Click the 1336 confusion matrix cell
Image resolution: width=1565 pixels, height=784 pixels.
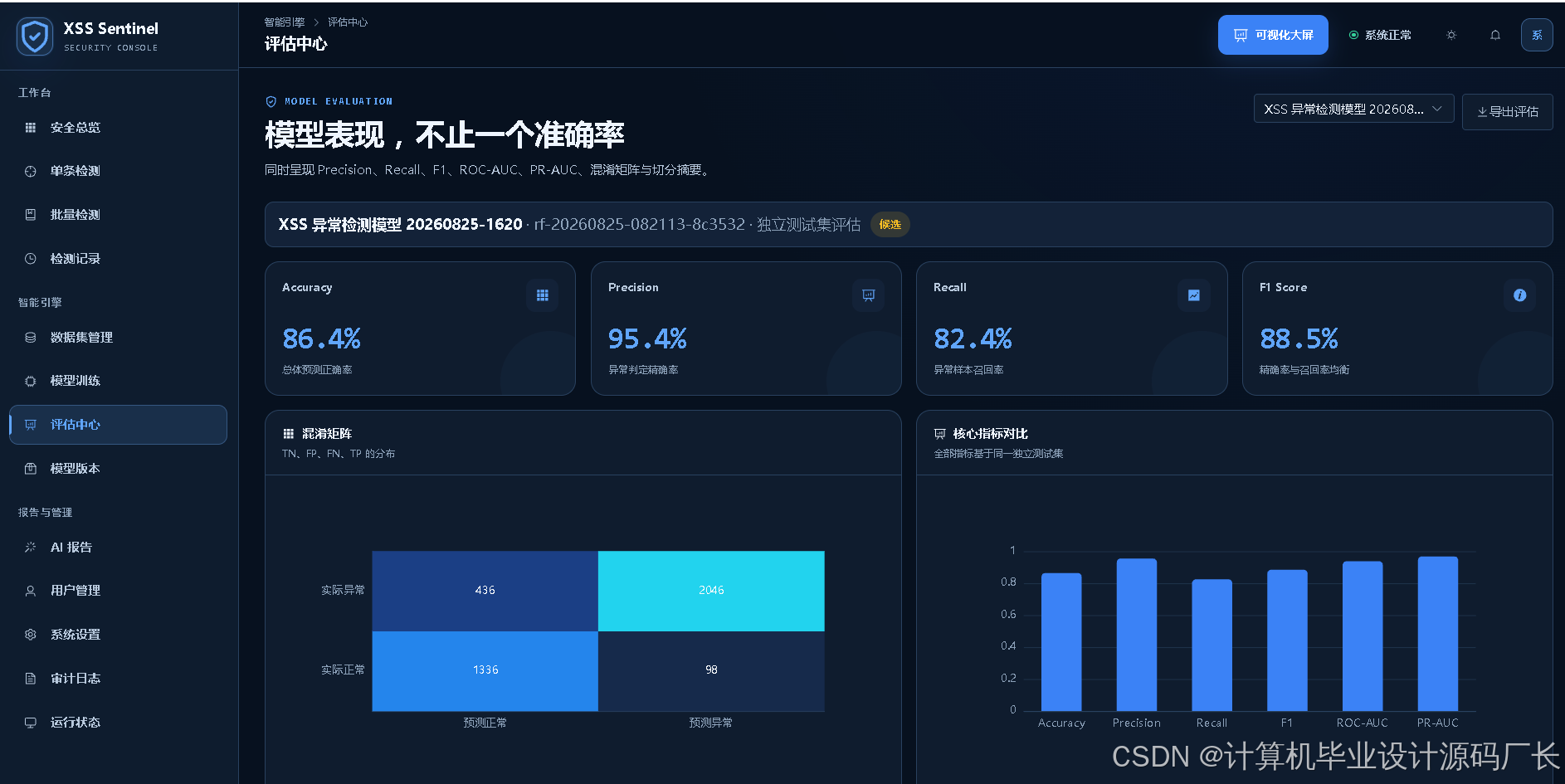tap(485, 670)
